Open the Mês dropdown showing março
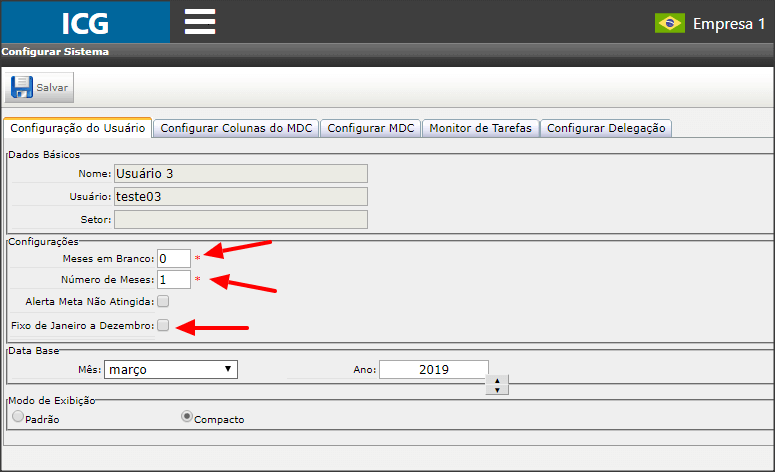Image resolution: width=775 pixels, height=472 pixels. coord(171,369)
